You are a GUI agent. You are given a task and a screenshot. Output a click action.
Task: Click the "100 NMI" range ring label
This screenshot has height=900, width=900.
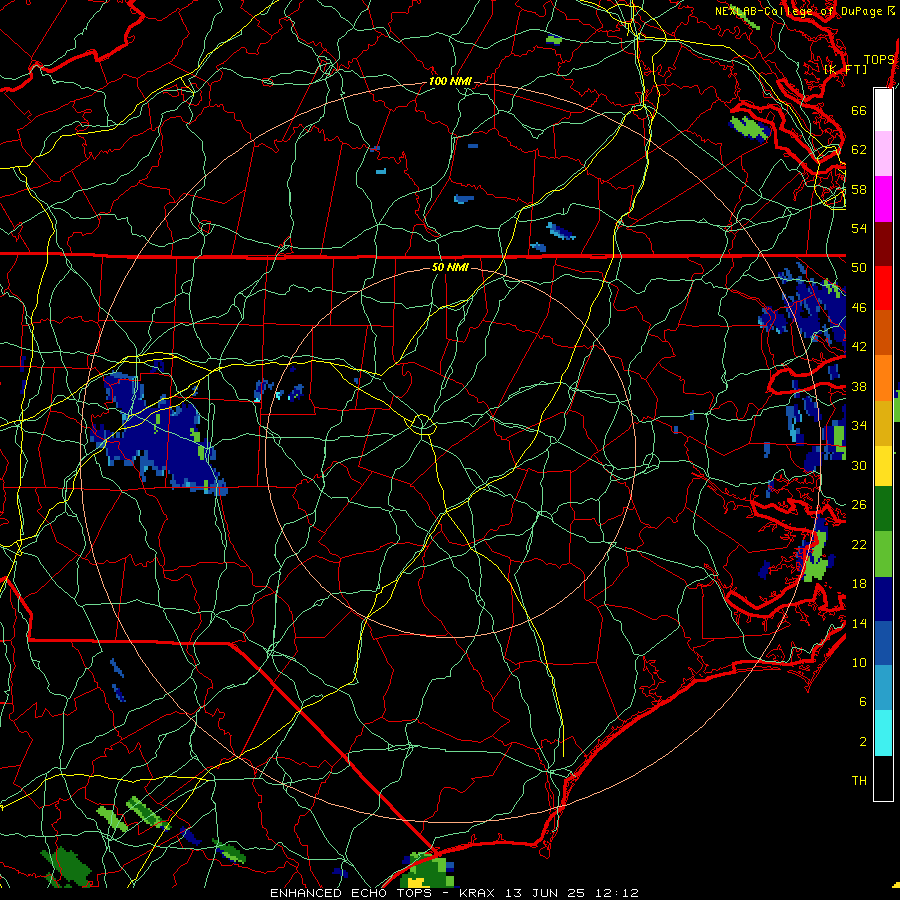451,82
